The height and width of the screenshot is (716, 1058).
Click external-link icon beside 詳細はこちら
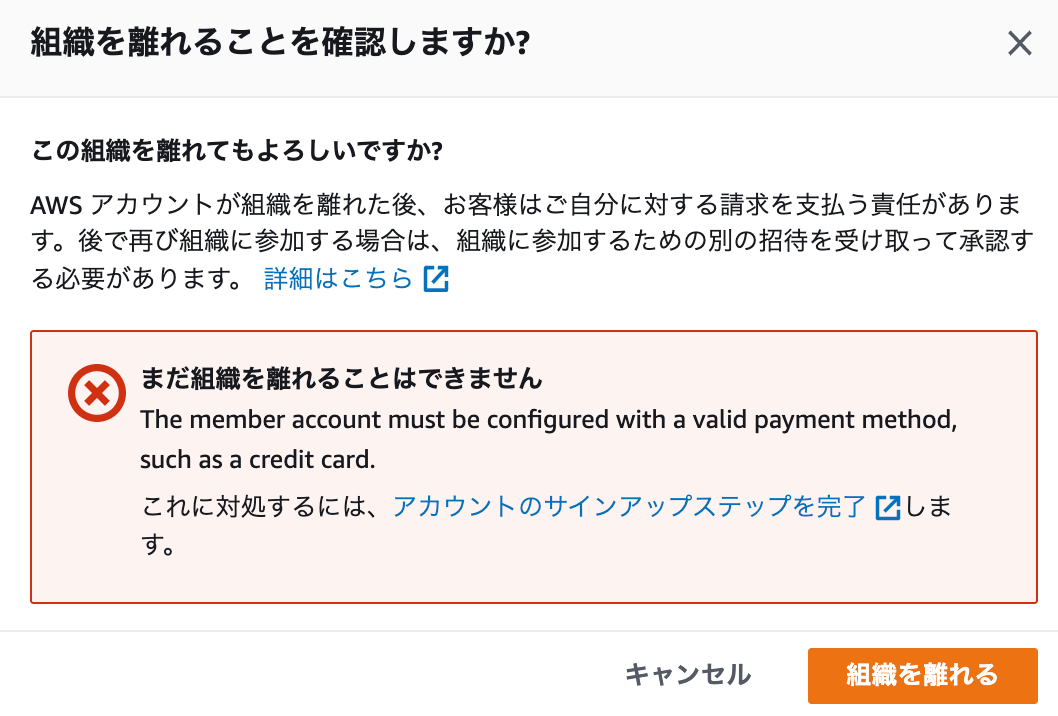pyautogui.click(x=436, y=278)
